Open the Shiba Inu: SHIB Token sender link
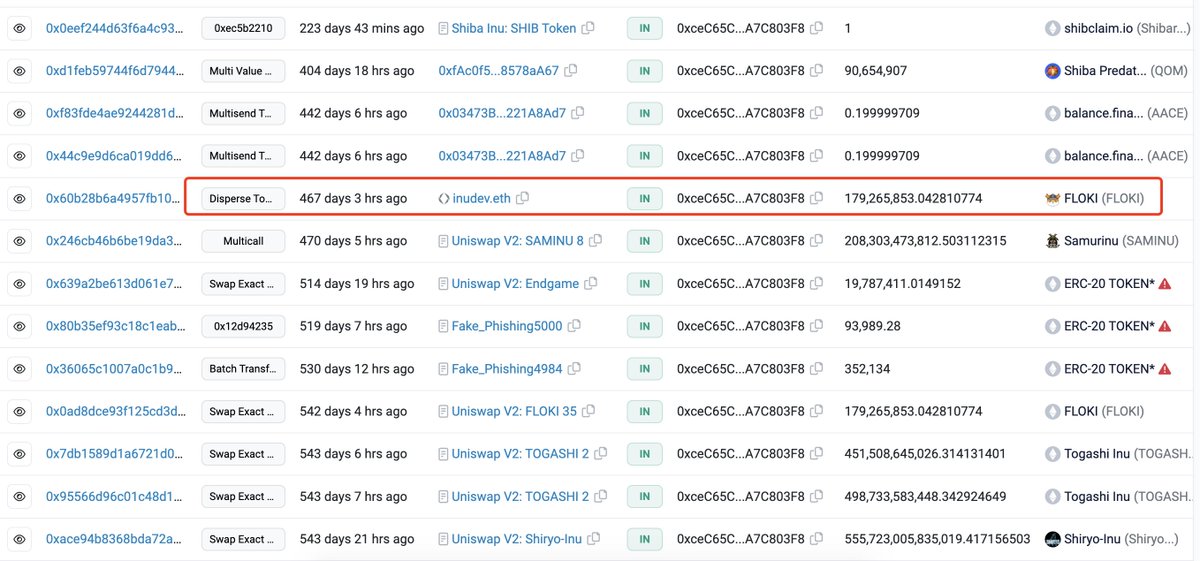Image resolution: width=1200 pixels, height=561 pixels. [x=514, y=29]
